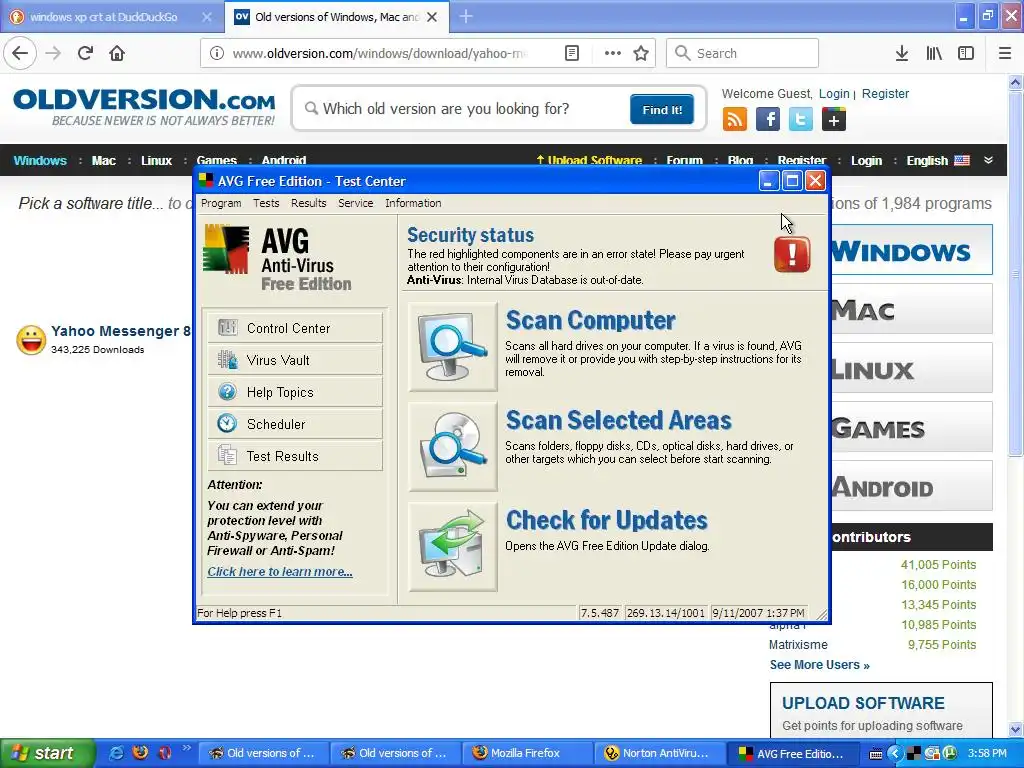Click the Check for Updates icon
The height and width of the screenshot is (768, 1024).
[453, 547]
